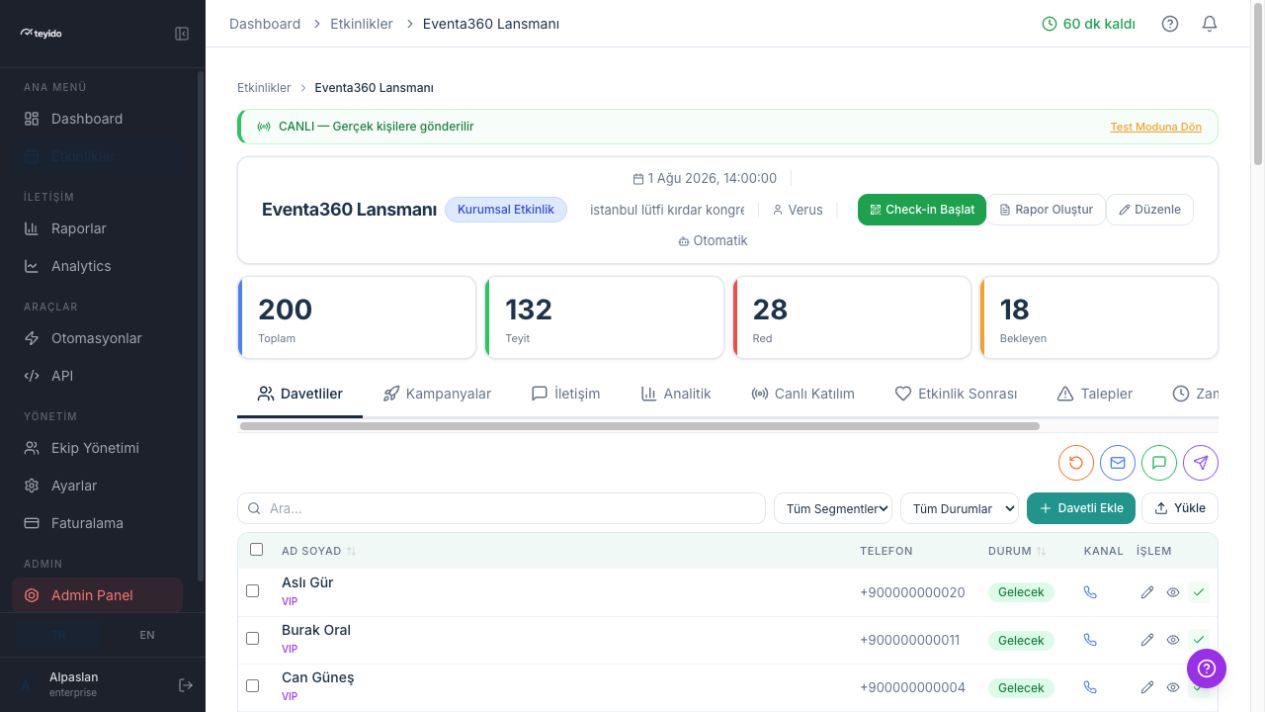Screen dimensions: 1265x712
Task: Switch to the Canlı Katılım tab
Action: click(803, 394)
